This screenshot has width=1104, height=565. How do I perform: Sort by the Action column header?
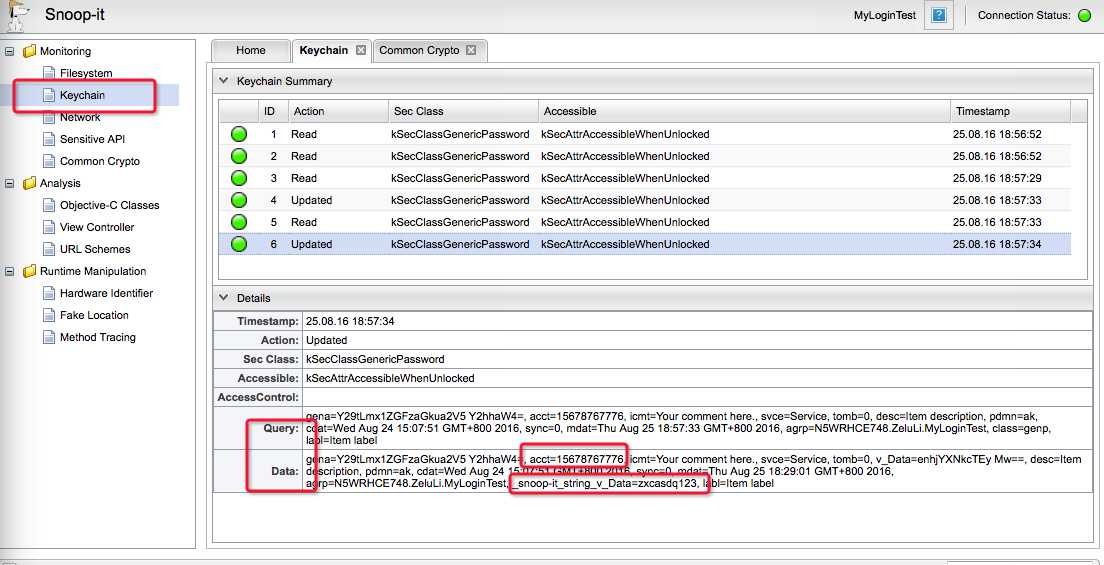(x=337, y=111)
